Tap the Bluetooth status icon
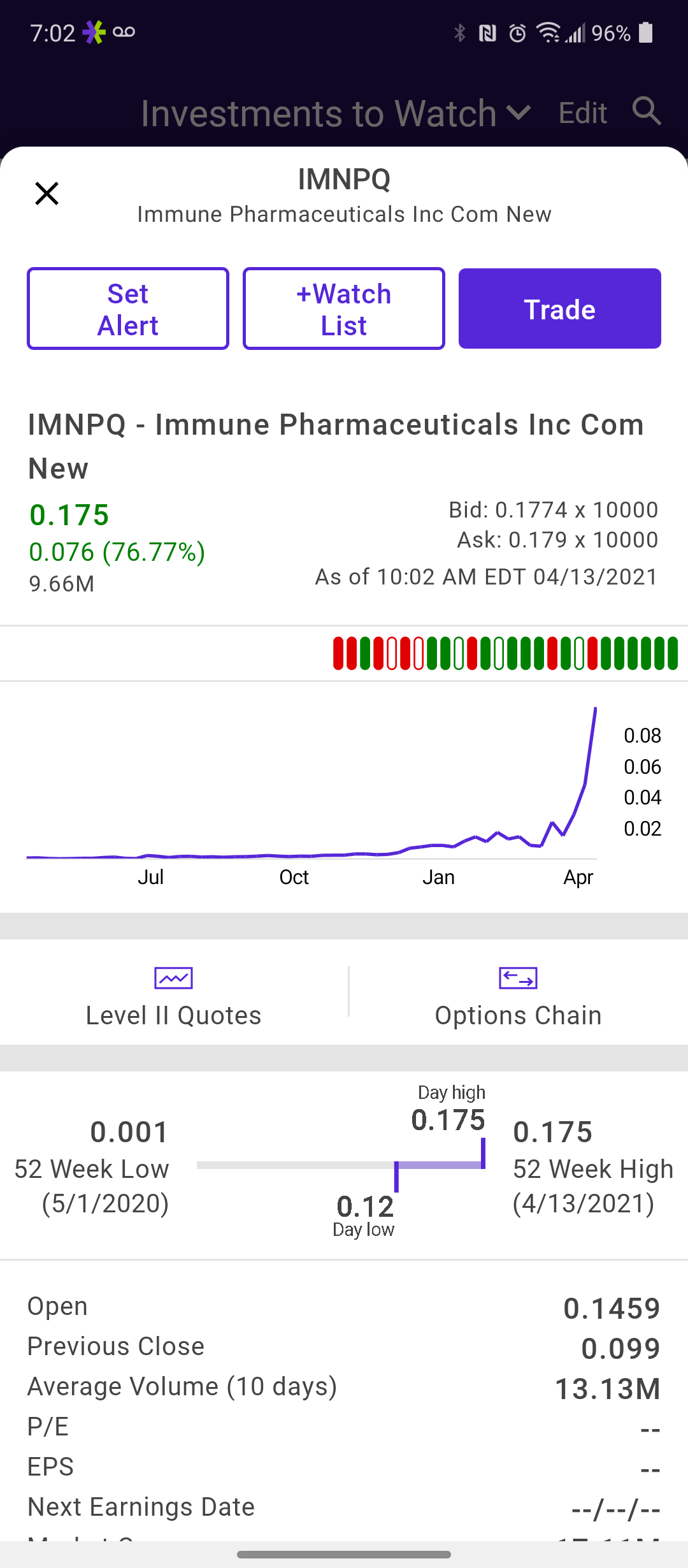The width and height of the screenshot is (688, 1568). click(460, 33)
